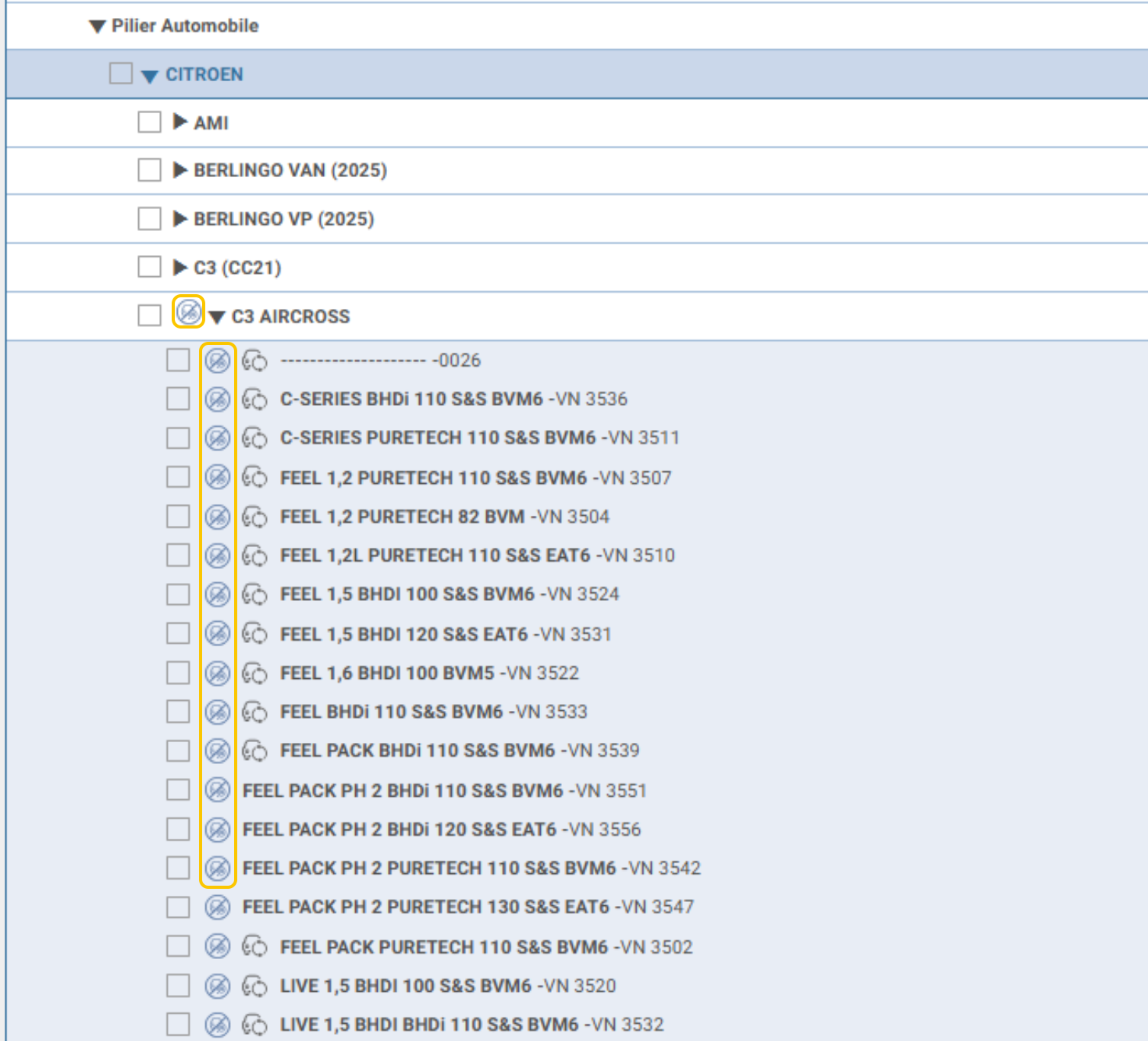Select the CITROEN label

click(x=204, y=74)
